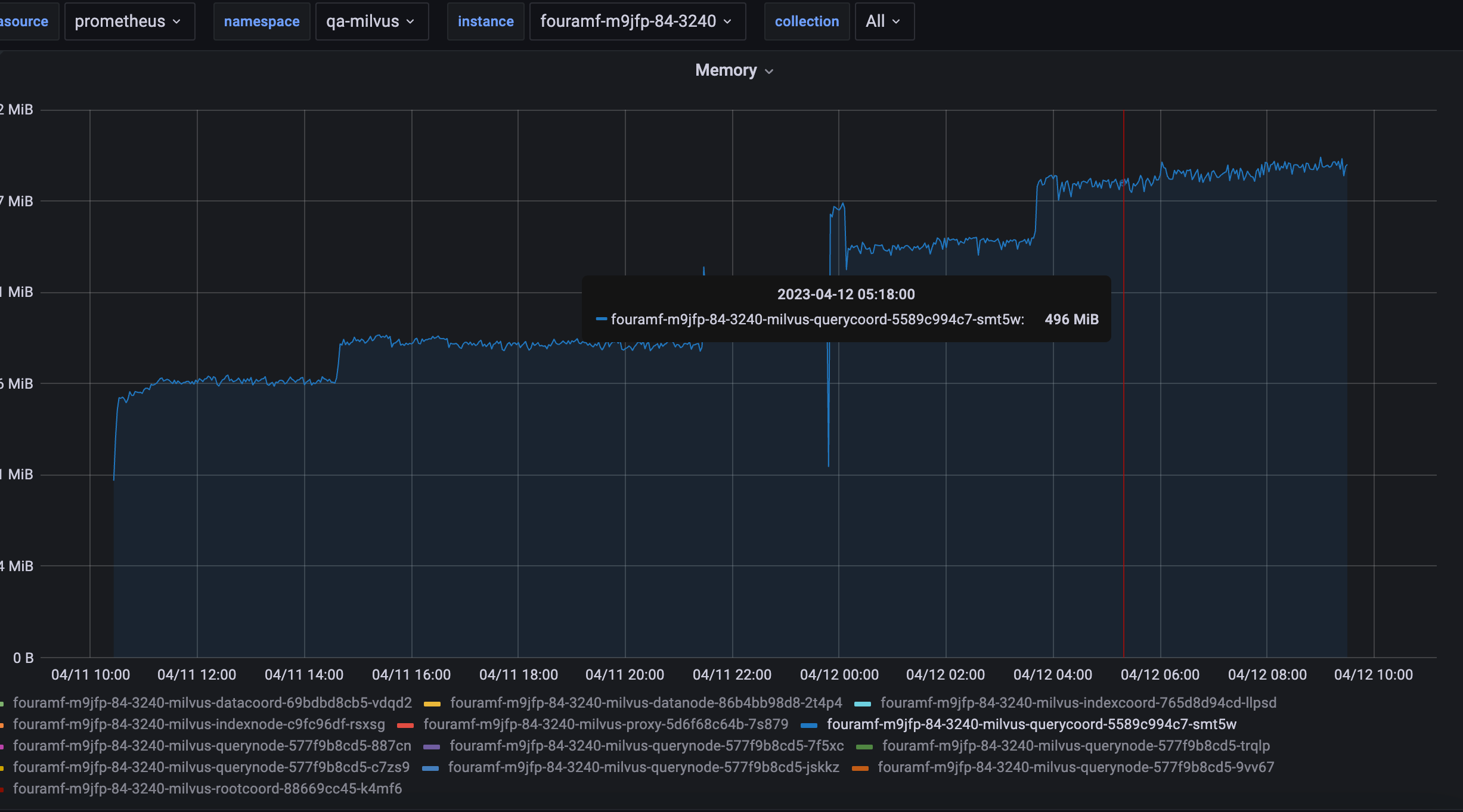Toggle the indexcoord-765d8d94cd-llpsd legend series
The height and width of the screenshot is (812, 1463).
tap(1078, 703)
